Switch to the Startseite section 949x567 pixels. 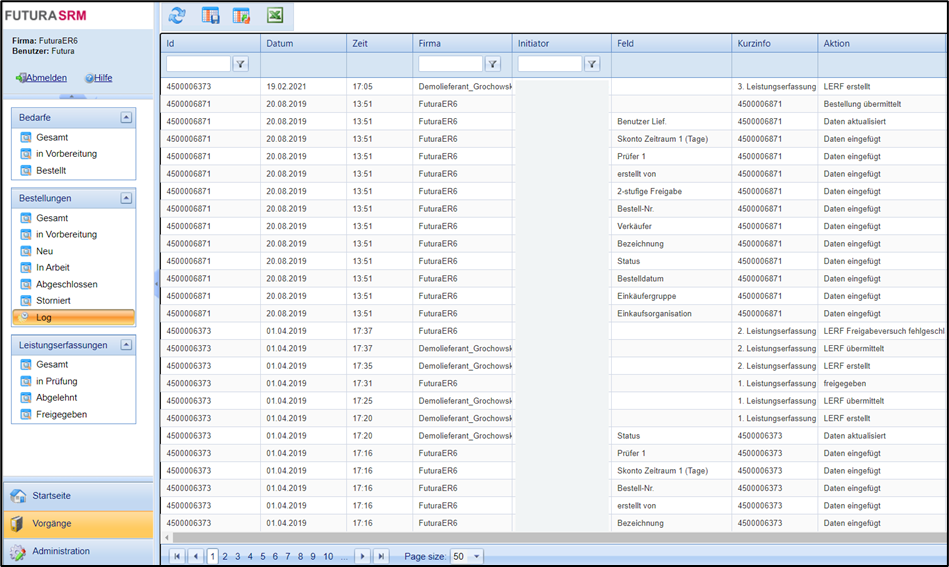(x=52, y=496)
